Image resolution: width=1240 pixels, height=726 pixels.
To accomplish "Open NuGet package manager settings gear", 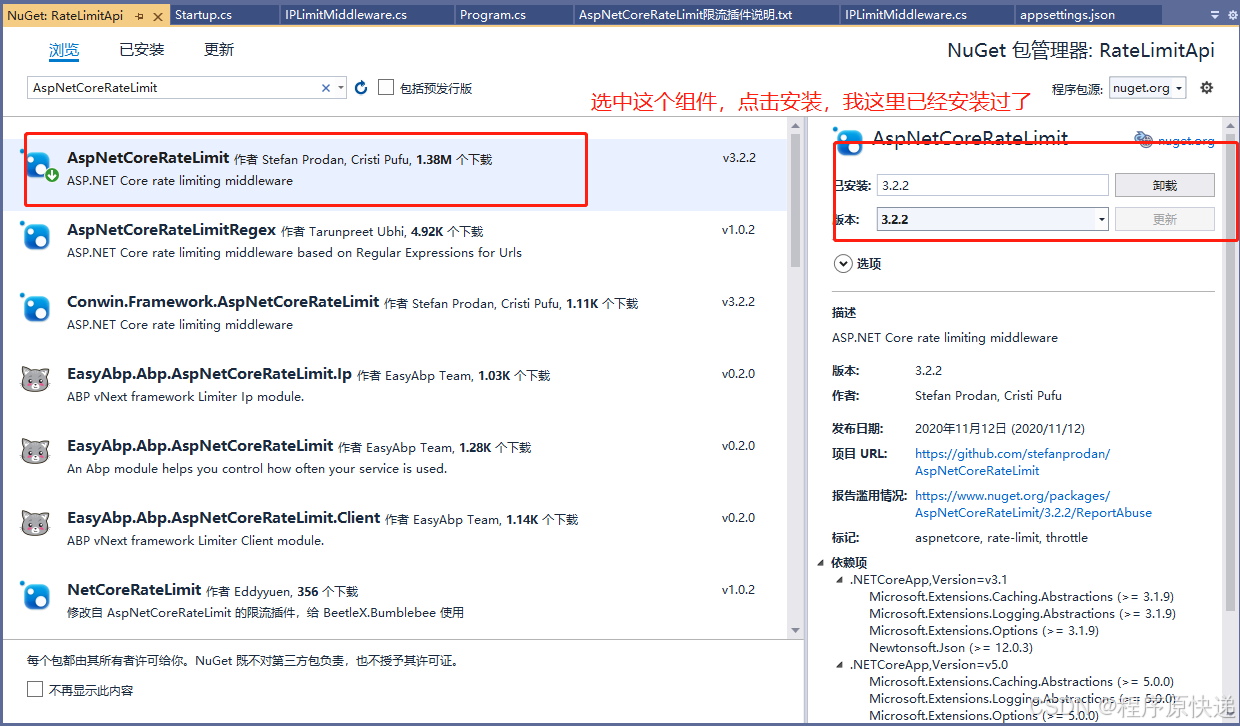I will tap(1206, 87).
